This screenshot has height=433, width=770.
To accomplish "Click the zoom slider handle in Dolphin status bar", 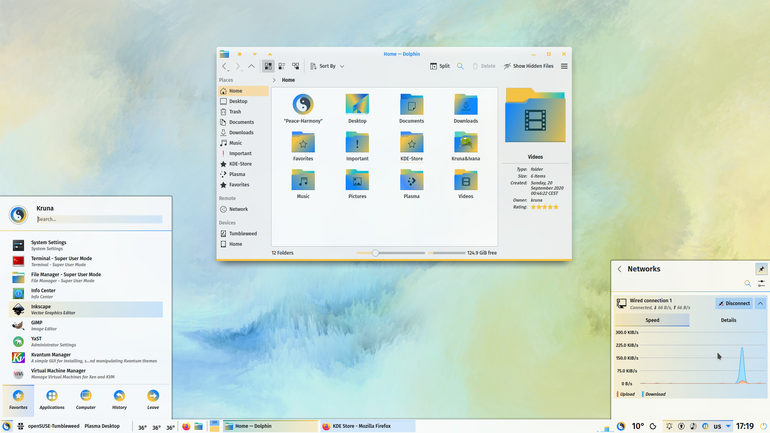I will pos(375,253).
